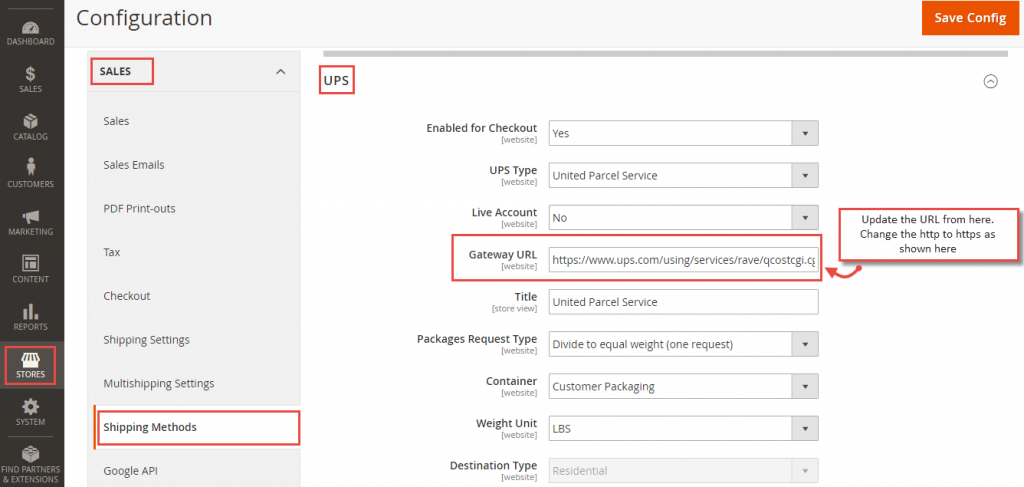Click the Packages Request Type label
1024x487 pixels.
(x=477, y=339)
